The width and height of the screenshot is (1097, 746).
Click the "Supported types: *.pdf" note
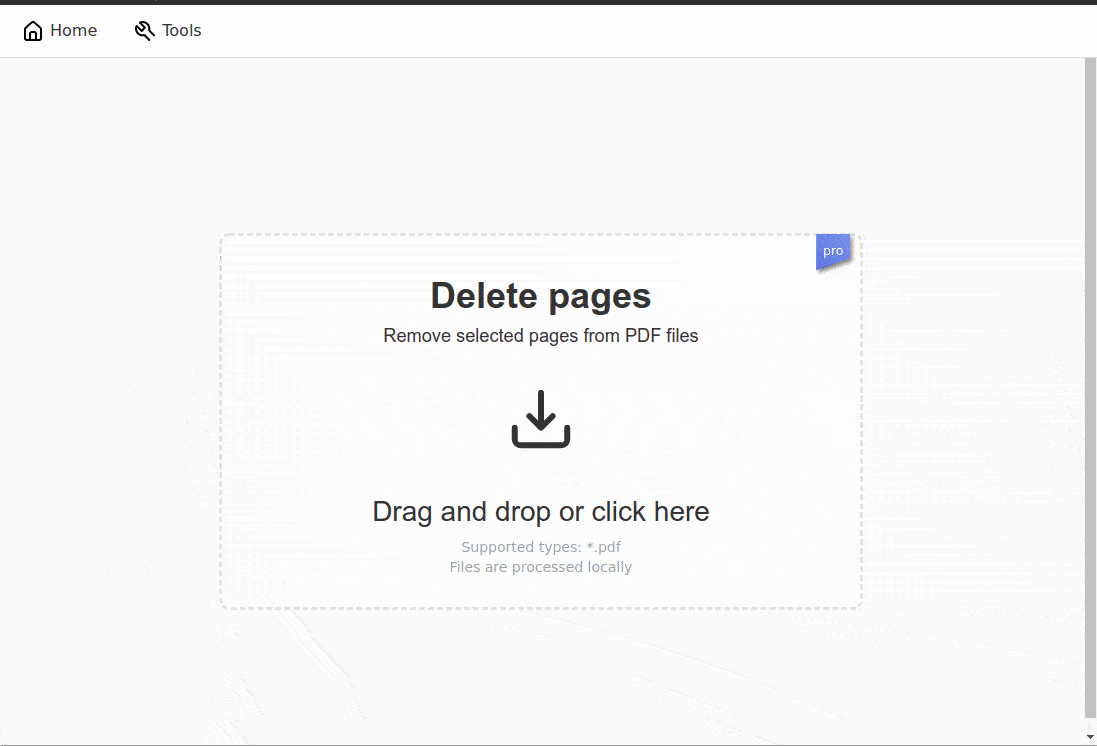pyautogui.click(x=541, y=547)
